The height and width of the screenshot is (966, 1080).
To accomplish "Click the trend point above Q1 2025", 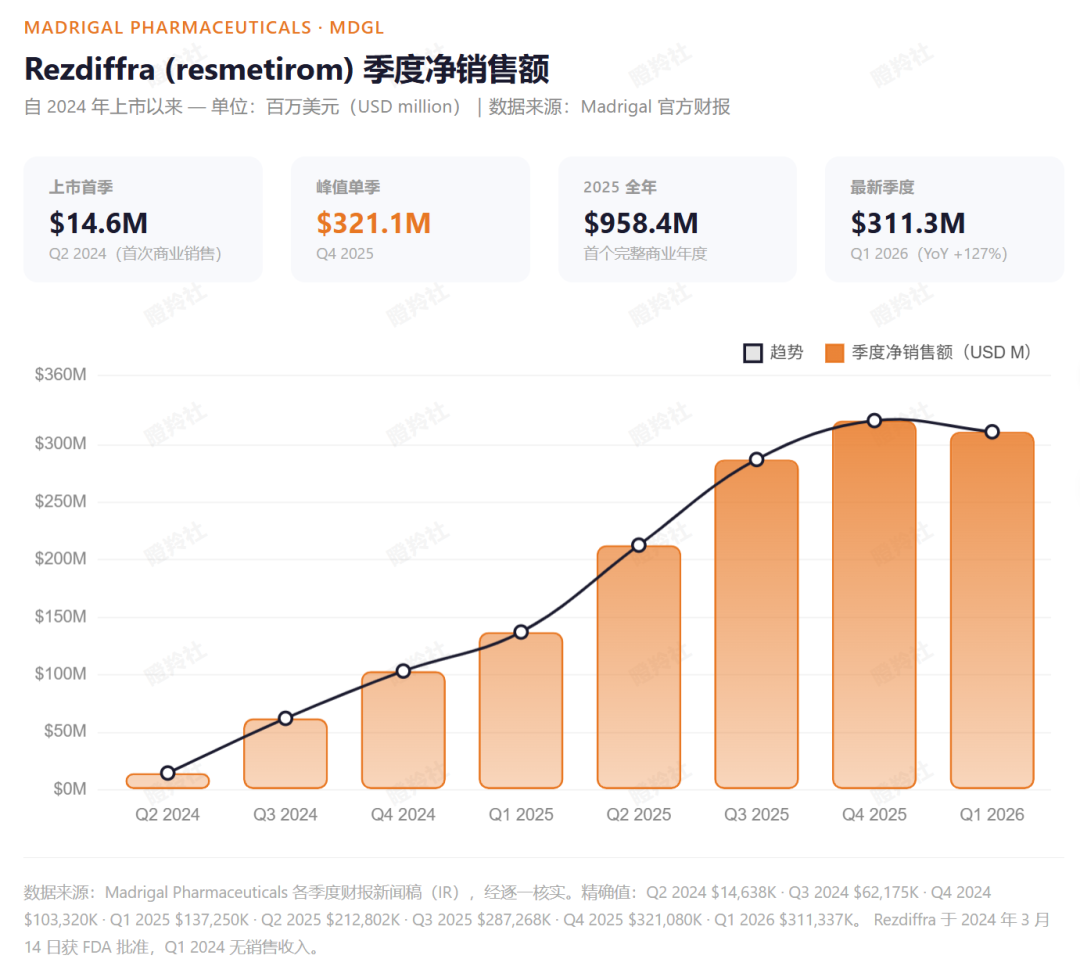I will click(x=521, y=632).
